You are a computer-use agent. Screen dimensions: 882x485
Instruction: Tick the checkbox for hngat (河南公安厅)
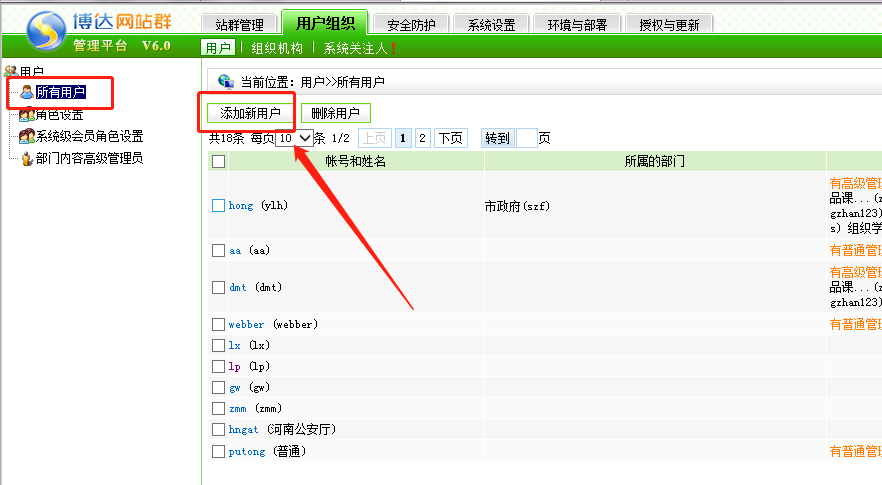click(219, 430)
